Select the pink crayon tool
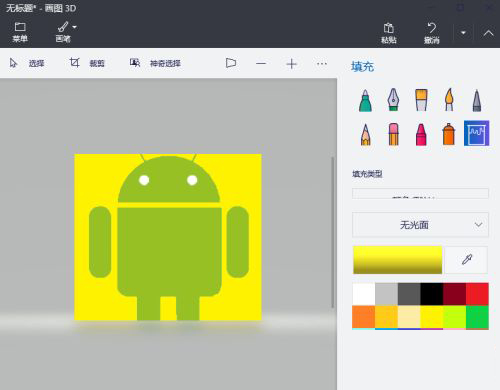The width and height of the screenshot is (500, 390). click(x=421, y=135)
